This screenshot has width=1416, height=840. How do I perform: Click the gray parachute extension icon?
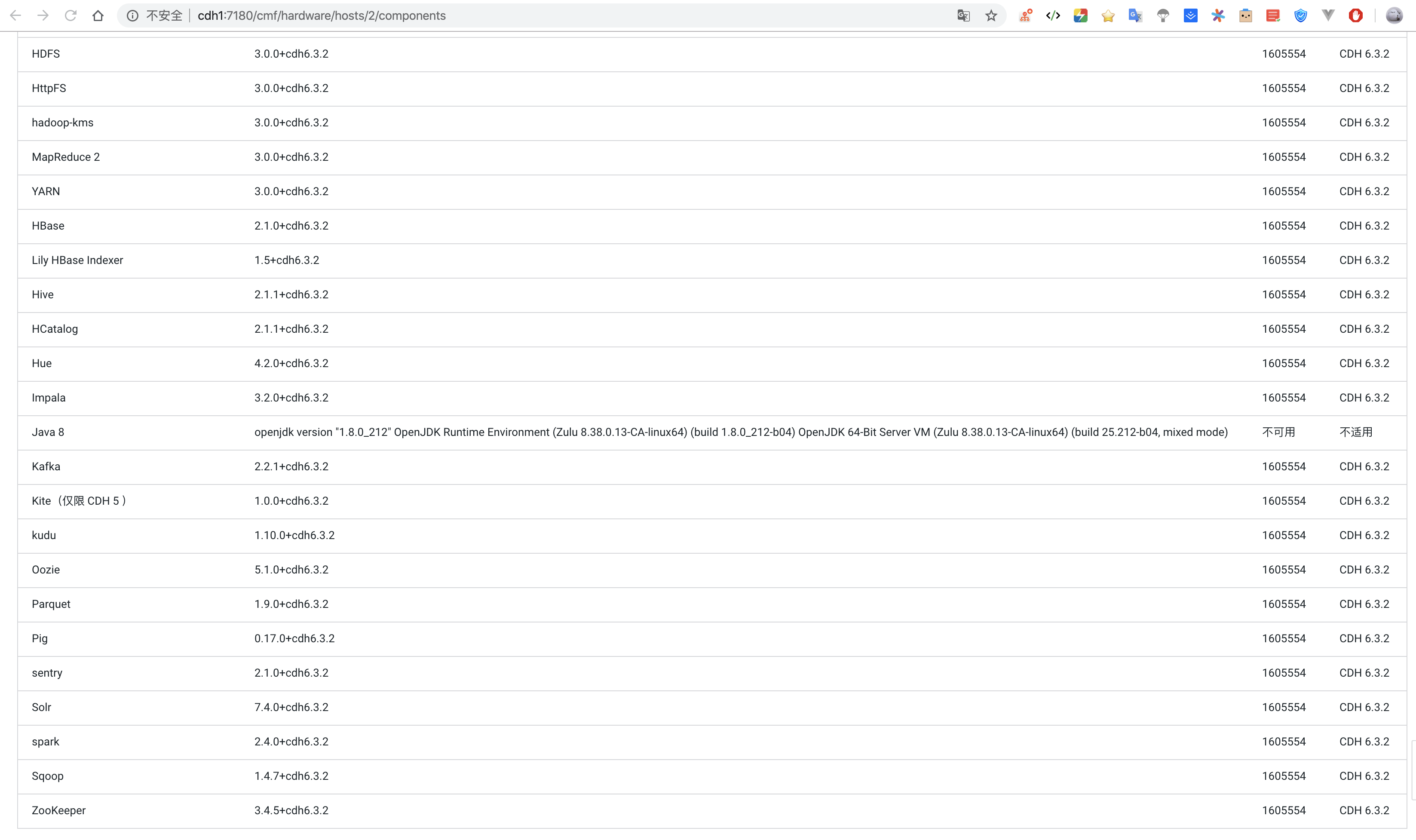pos(1163,15)
